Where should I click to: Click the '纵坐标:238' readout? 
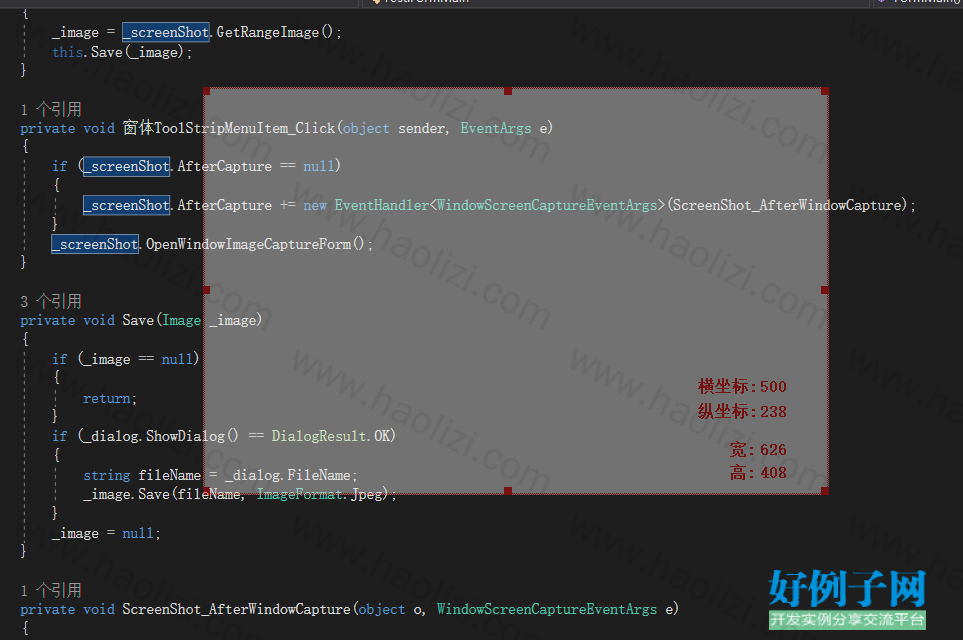point(742,412)
